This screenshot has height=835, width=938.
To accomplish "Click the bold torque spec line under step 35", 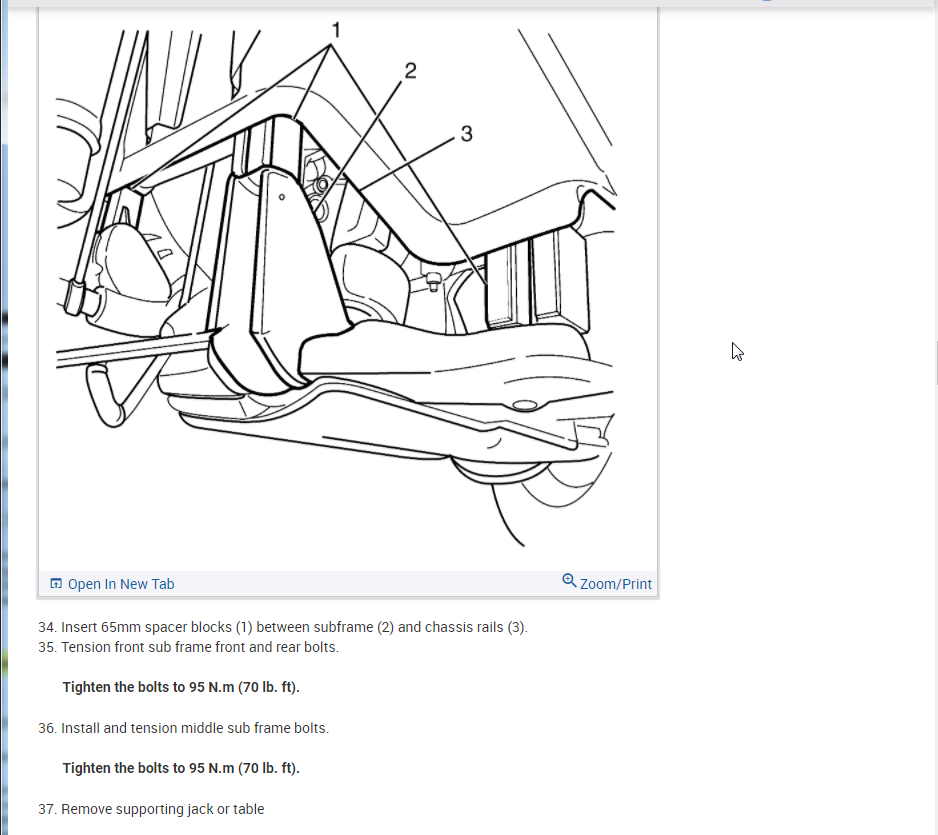I will 181,687.
